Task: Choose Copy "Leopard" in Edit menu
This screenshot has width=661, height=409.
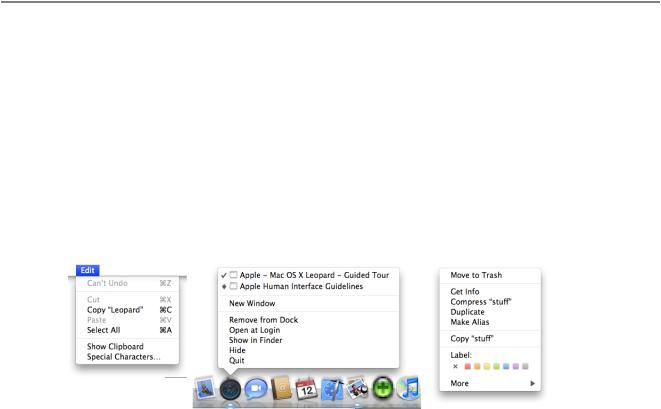Action: tap(127, 310)
